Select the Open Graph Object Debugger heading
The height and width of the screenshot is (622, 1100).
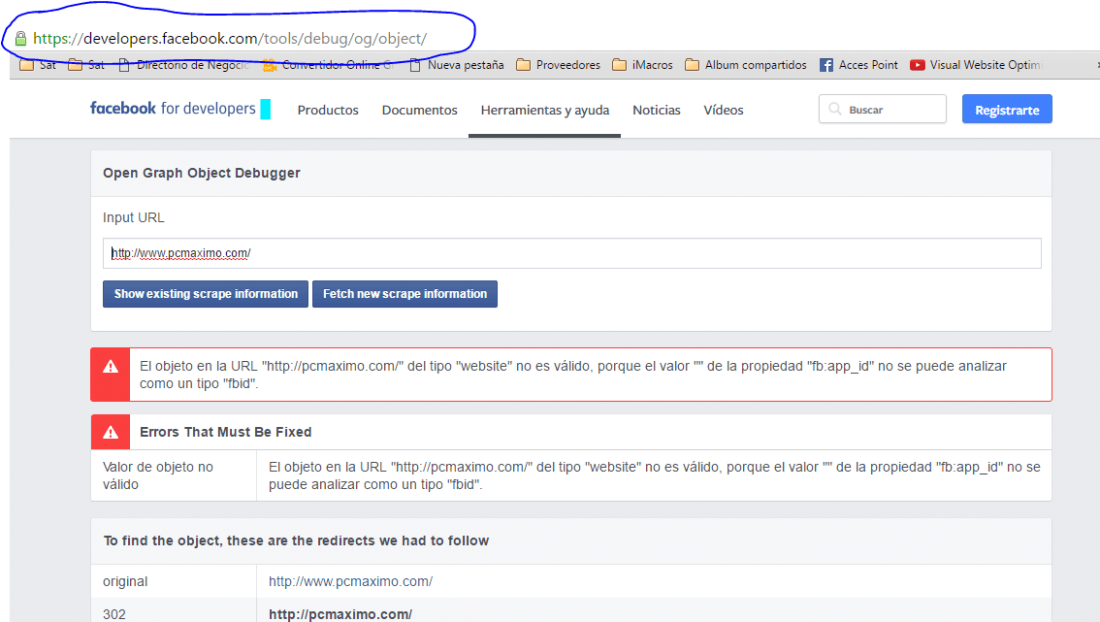click(201, 173)
